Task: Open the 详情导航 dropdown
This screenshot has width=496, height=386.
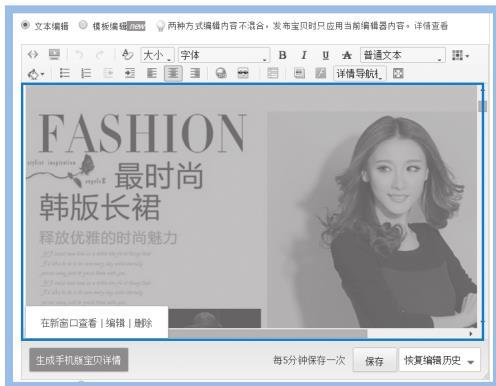Action: (x=359, y=74)
